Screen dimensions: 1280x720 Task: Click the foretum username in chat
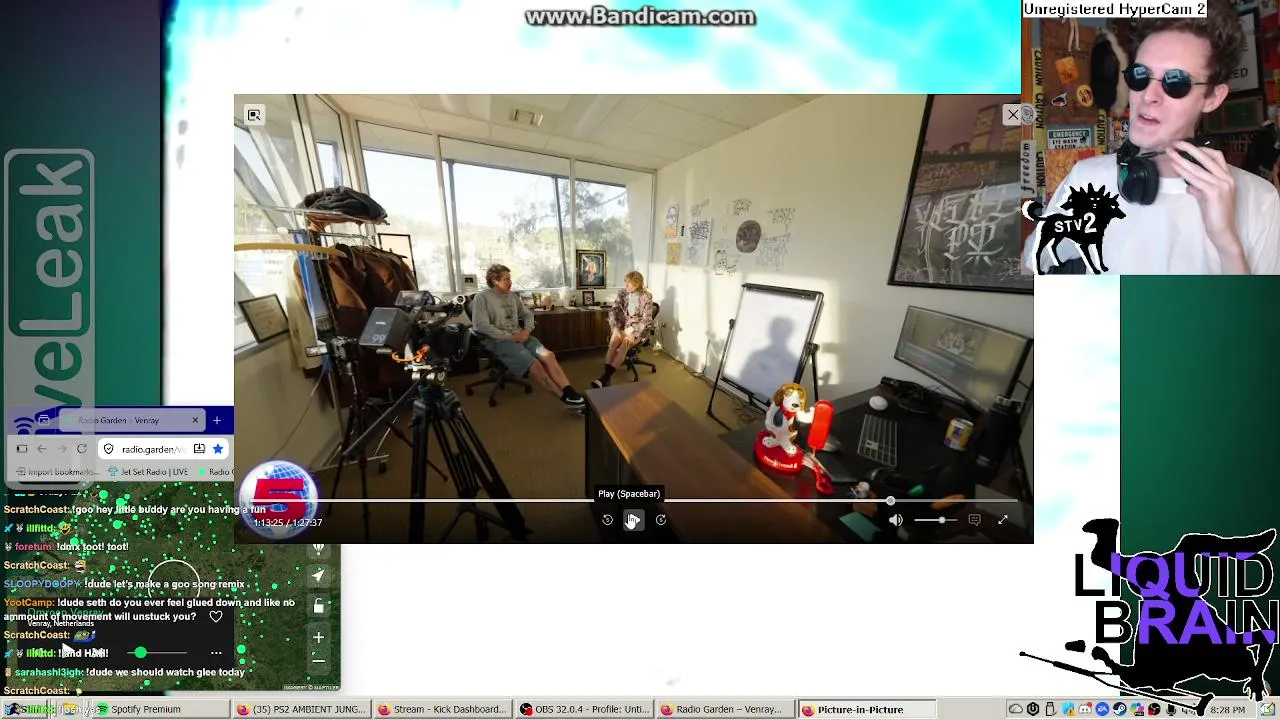coord(34,547)
